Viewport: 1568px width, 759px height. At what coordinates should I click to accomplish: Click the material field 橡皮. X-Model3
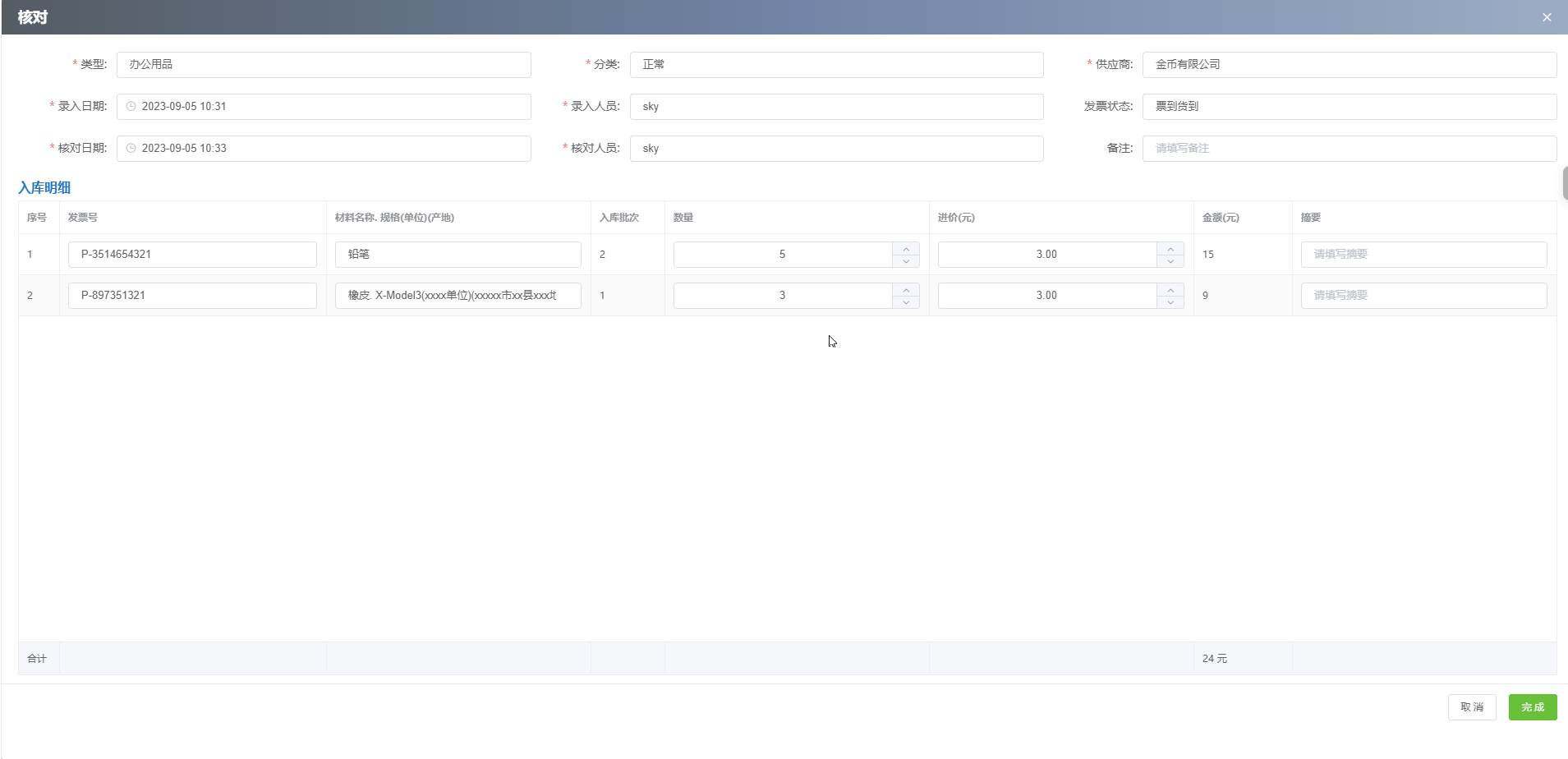tap(458, 296)
